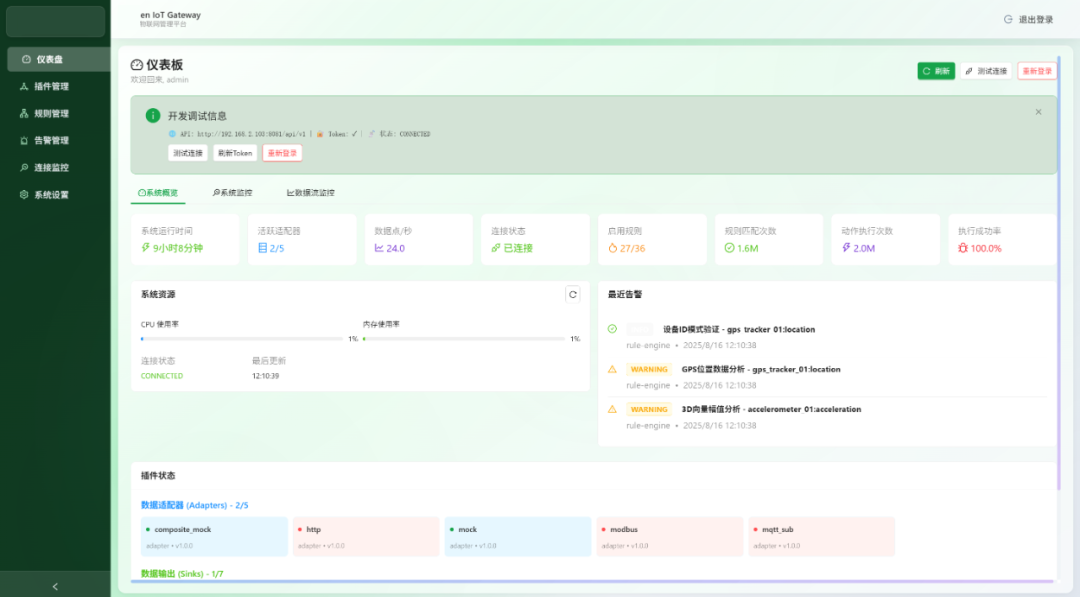Close the 开发调试信息 banner
The image size is (1080, 597).
[x=1038, y=112]
